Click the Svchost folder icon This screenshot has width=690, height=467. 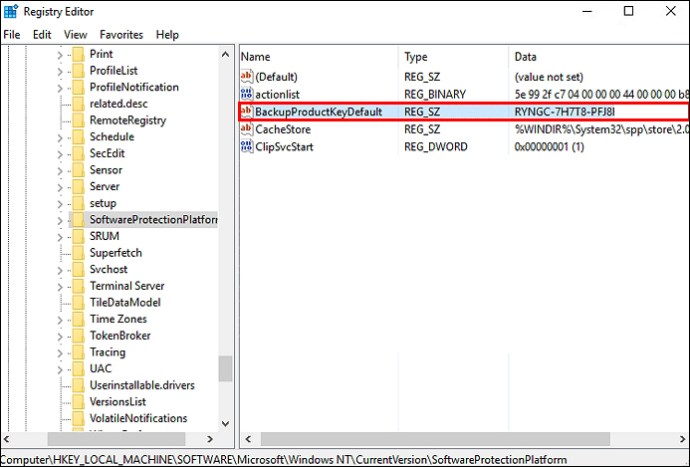coord(78,269)
